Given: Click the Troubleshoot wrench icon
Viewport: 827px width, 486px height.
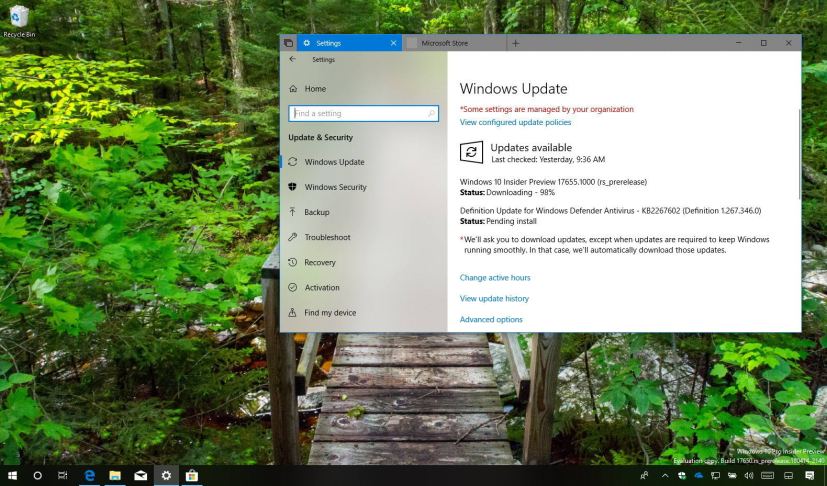Looking at the screenshot, I should point(293,237).
